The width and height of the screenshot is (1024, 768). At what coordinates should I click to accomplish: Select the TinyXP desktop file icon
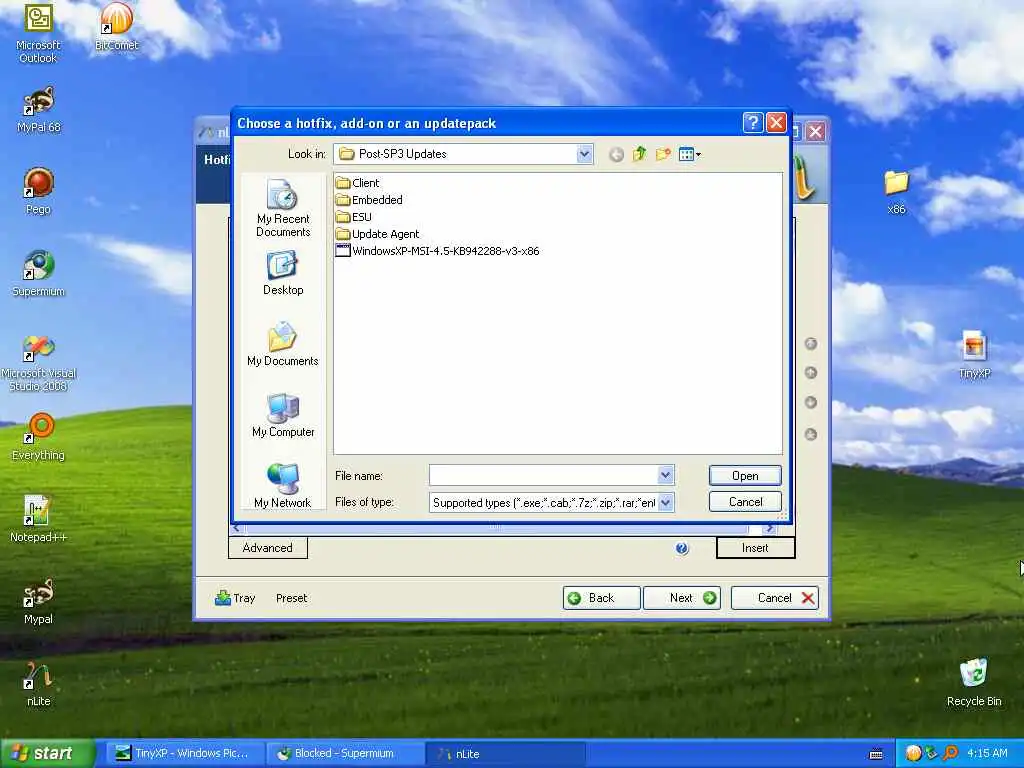point(974,354)
